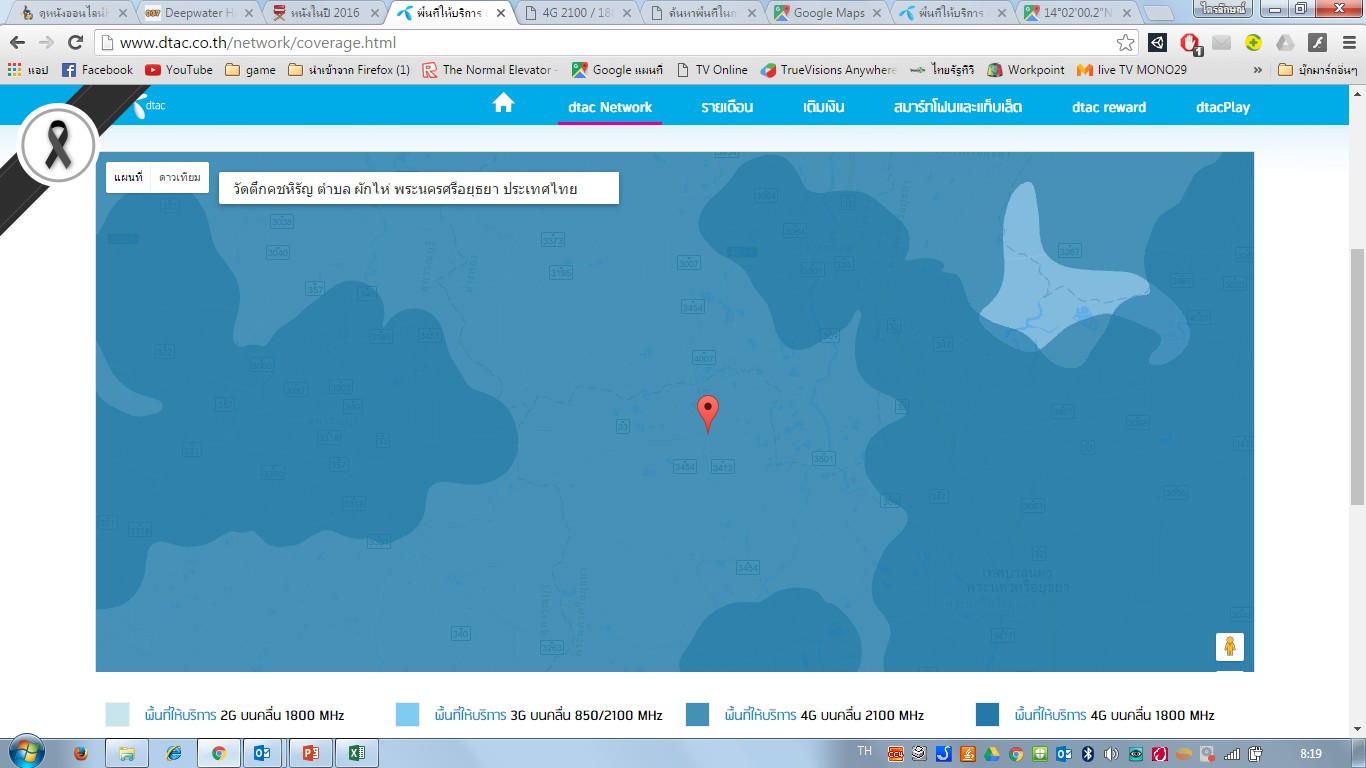This screenshot has width=1366, height=768.
Task: Click the Gmail checker extension icon
Action: pyautogui.click(x=1221, y=43)
